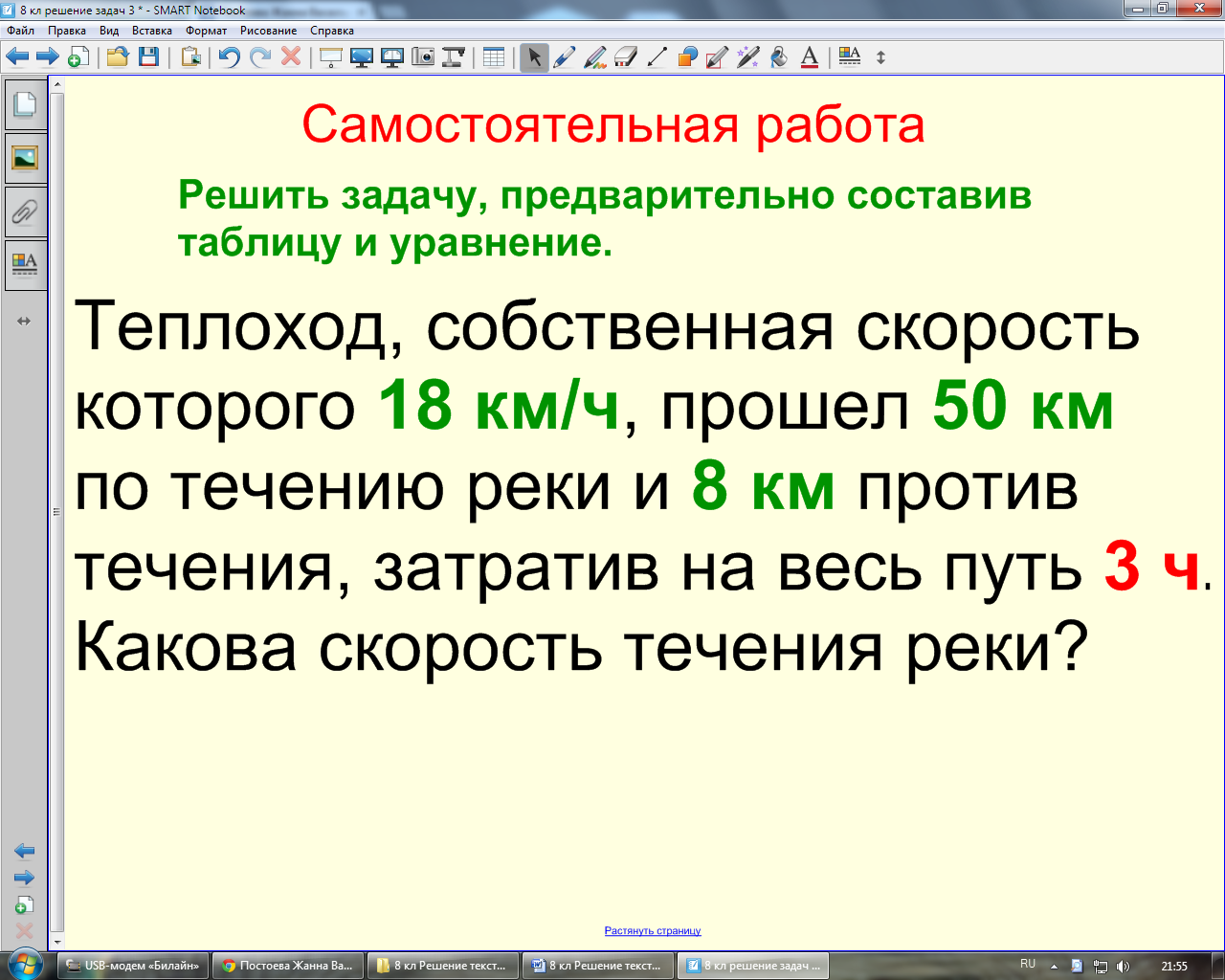Open volume control in system tray
Viewport: 1225px width, 980px height.
tap(1124, 966)
